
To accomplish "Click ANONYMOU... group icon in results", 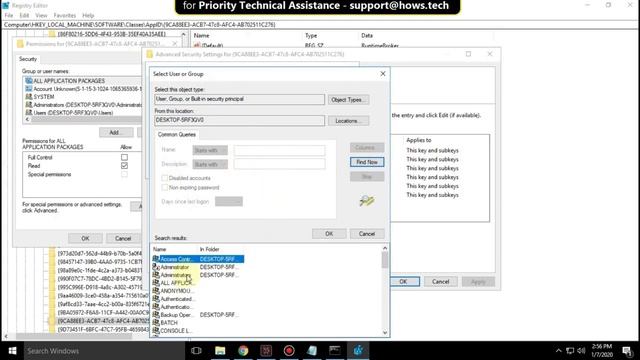I will click(x=156, y=291).
